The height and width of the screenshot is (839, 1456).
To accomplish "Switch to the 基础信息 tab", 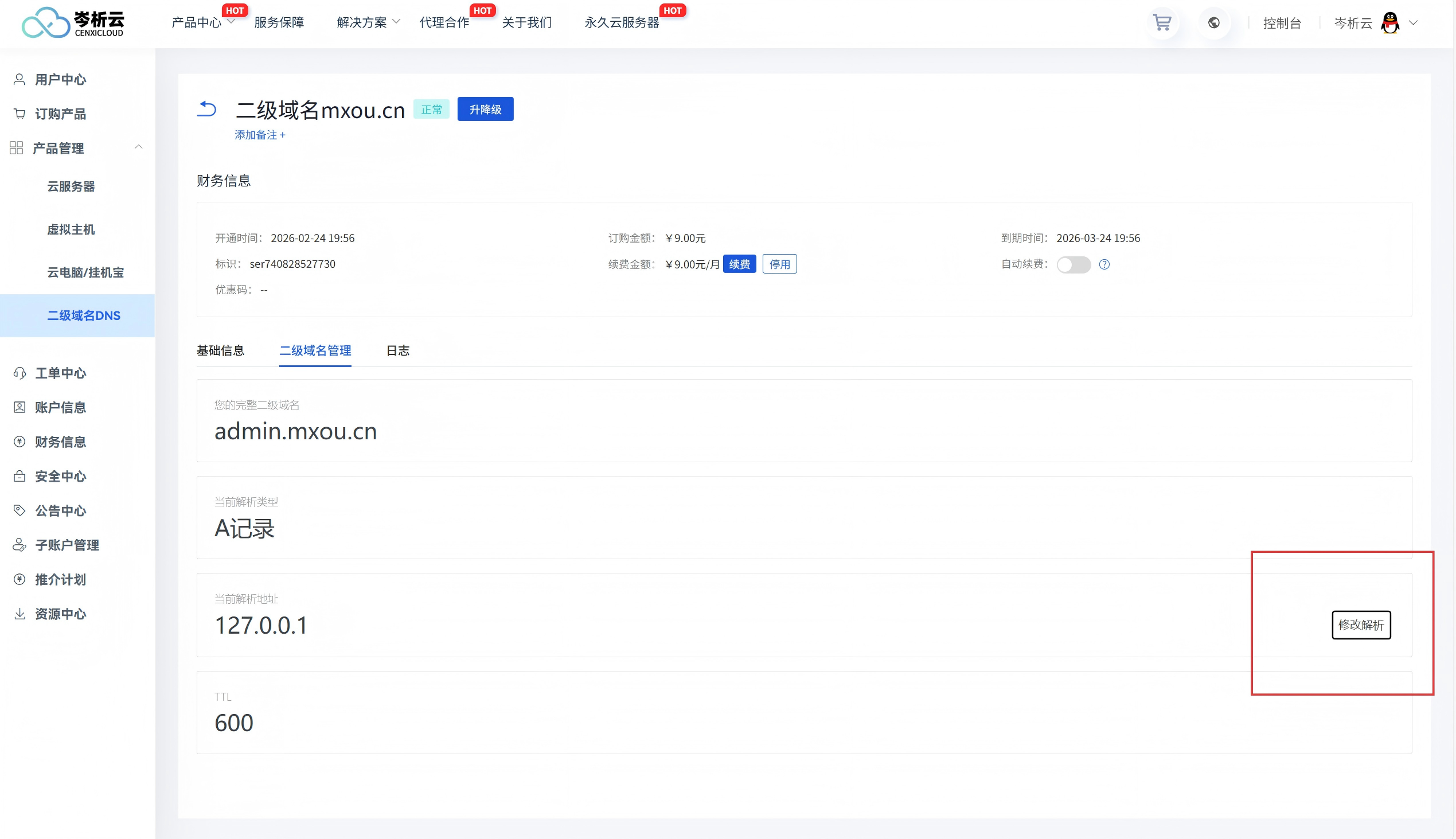I will [x=220, y=350].
